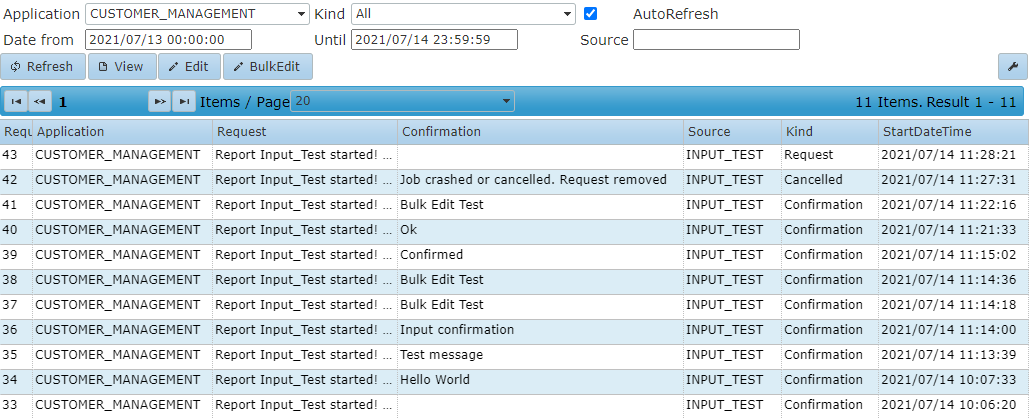Select the row with Cancelled kind
The width and height of the screenshot is (1029, 419).
(514, 180)
